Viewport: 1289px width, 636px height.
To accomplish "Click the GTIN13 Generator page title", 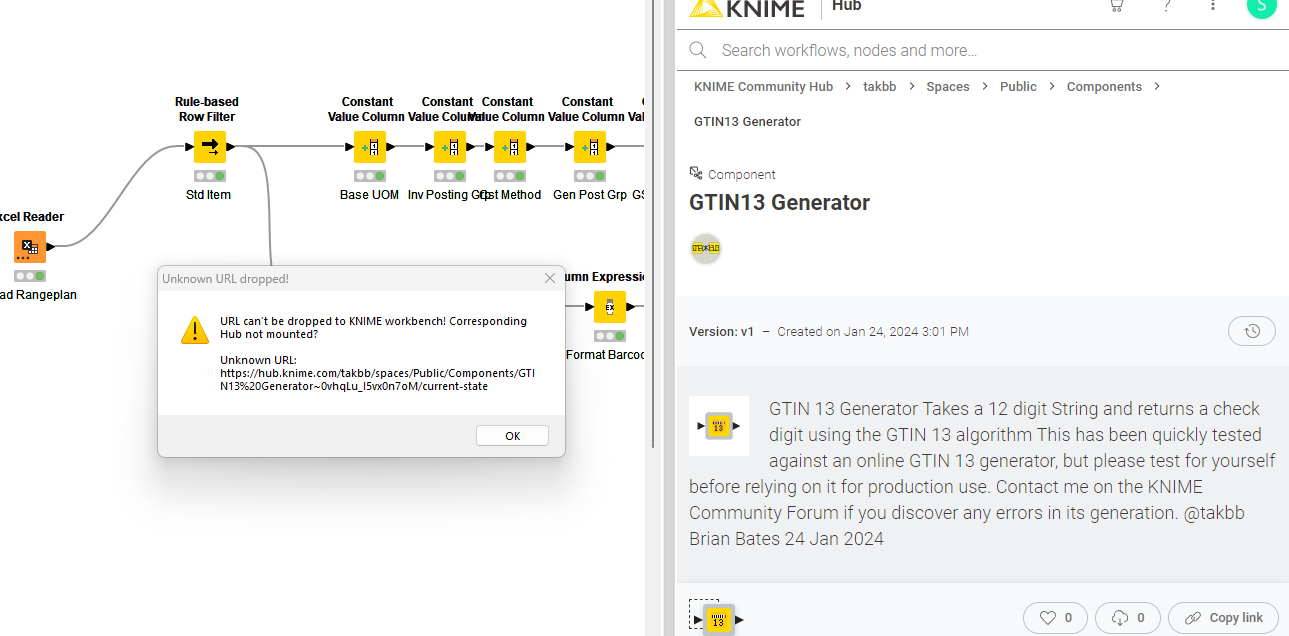I will tap(780, 203).
